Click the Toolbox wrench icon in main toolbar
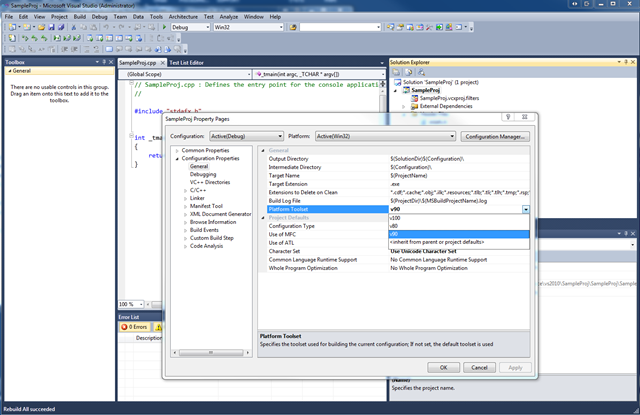This screenshot has height=415, width=640. tap(429, 27)
